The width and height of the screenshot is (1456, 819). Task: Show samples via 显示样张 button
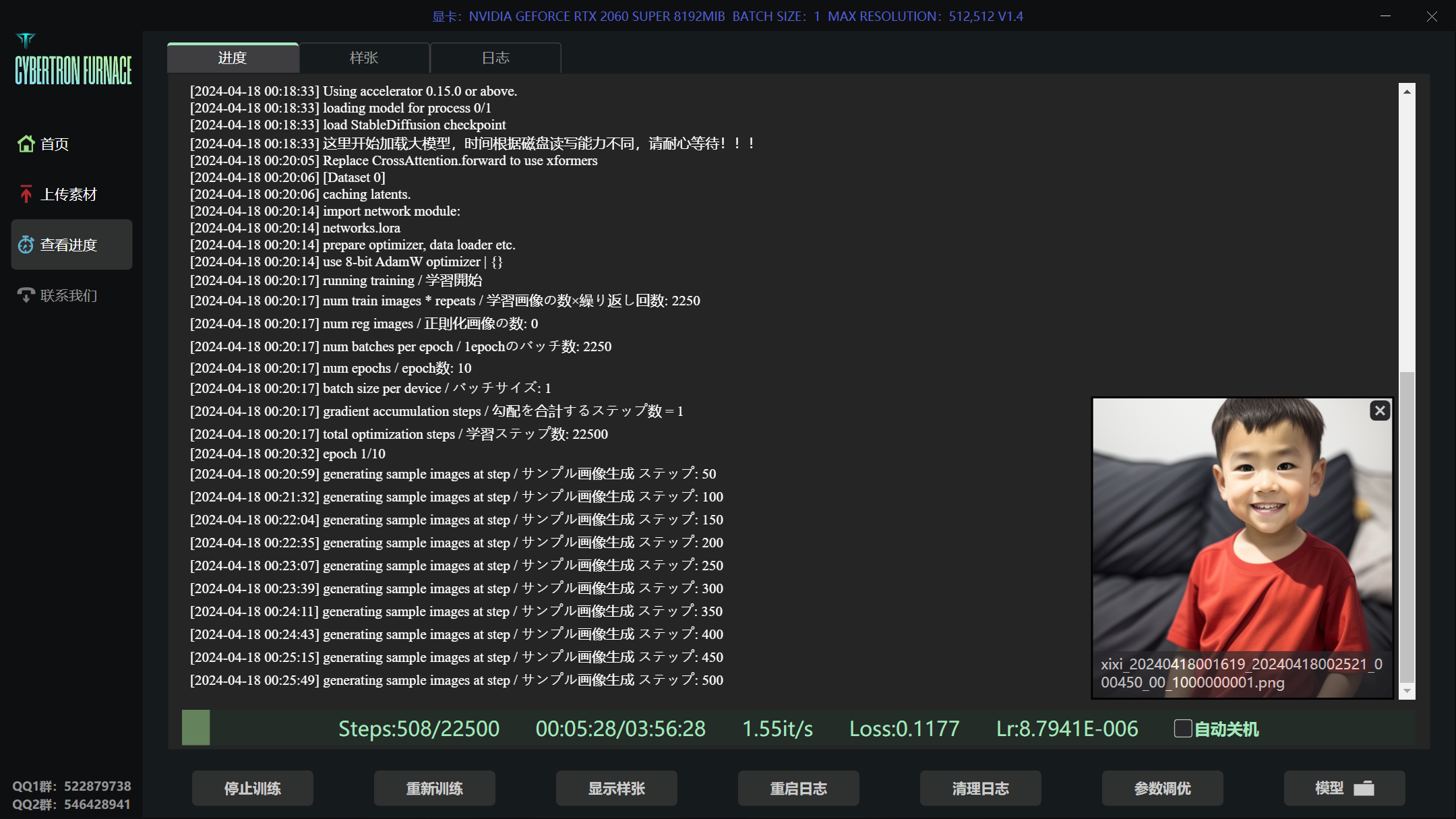coord(617,788)
